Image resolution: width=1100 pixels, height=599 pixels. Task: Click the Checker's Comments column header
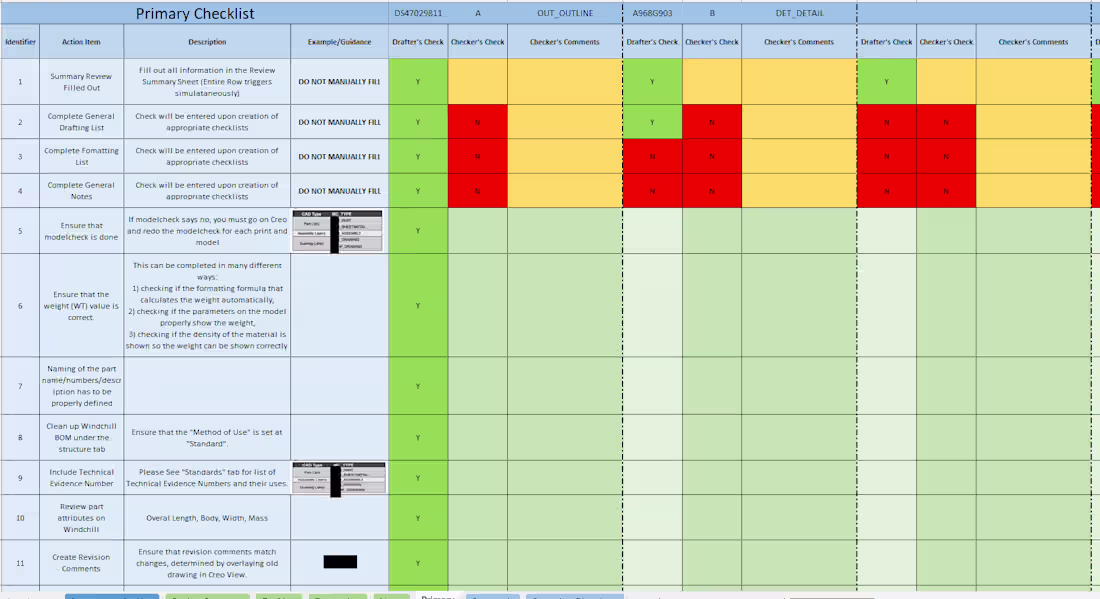[564, 42]
